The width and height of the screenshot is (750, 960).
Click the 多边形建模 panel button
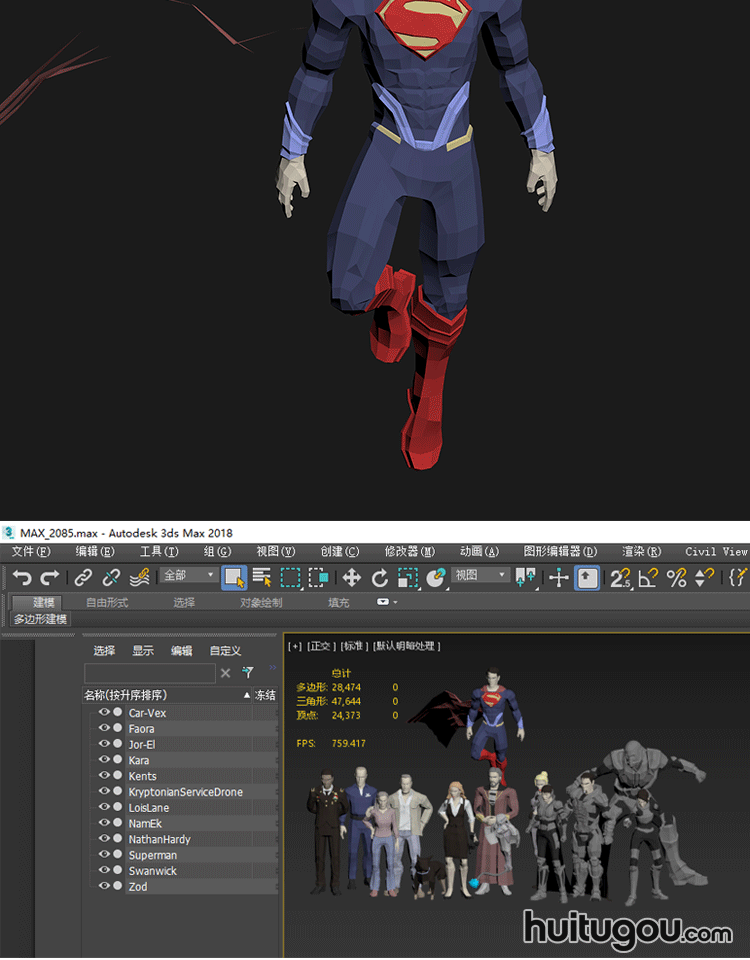point(40,620)
